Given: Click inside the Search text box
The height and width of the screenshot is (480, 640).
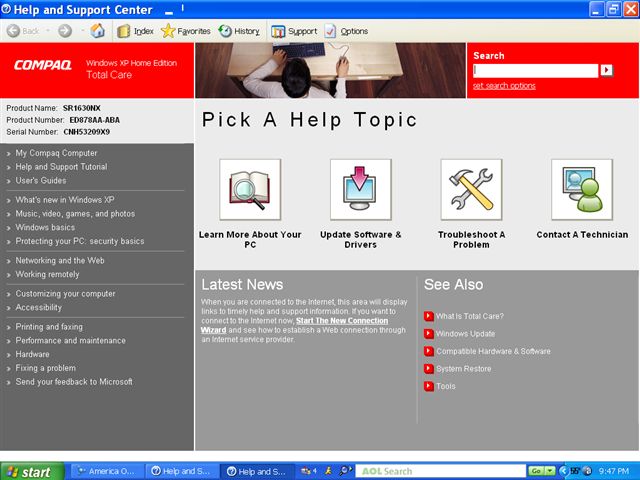Looking at the screenshot, I should click(536, 71).
